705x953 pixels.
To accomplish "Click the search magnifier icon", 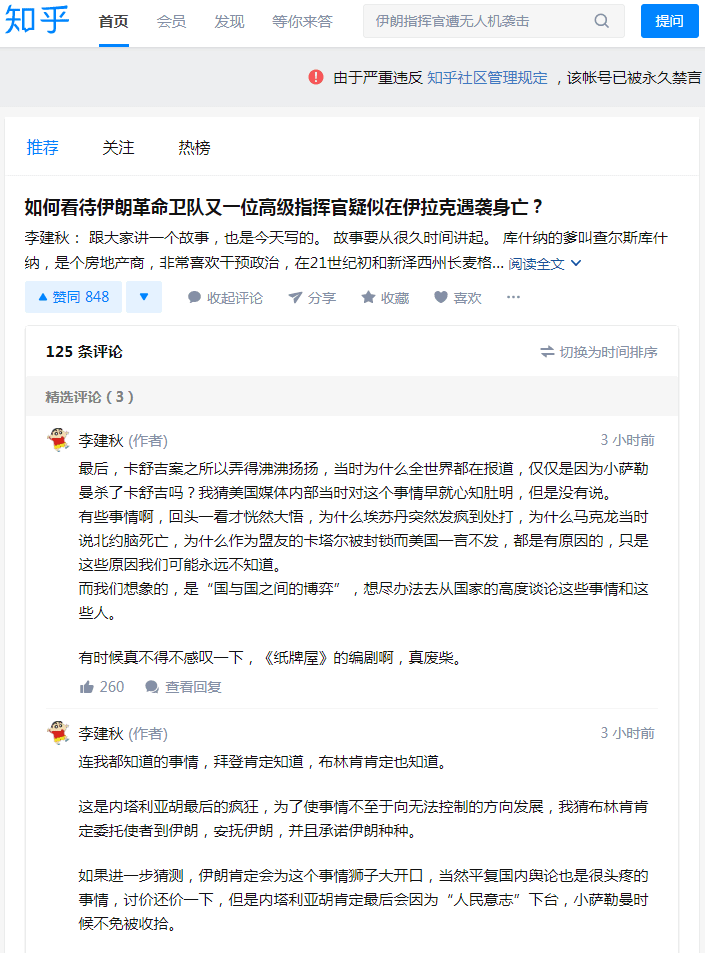I will pos(601,21).
